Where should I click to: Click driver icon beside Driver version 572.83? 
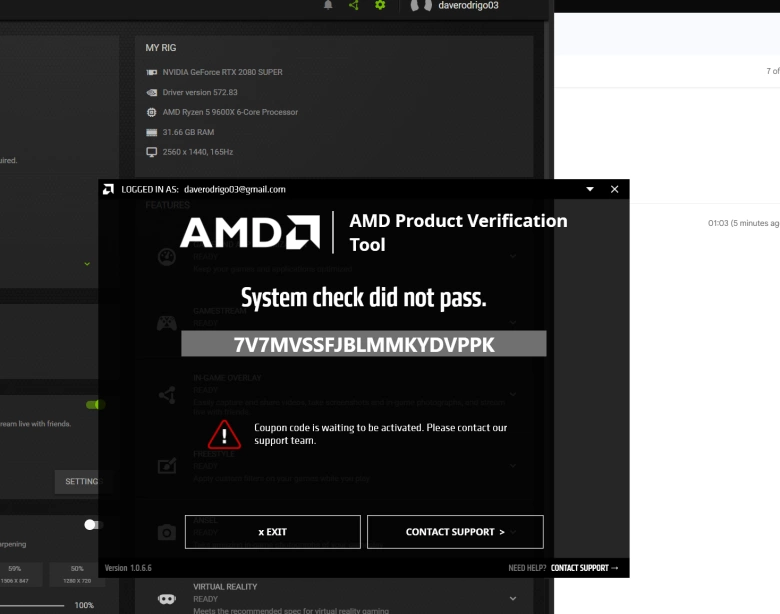click(x=152, y=93)
